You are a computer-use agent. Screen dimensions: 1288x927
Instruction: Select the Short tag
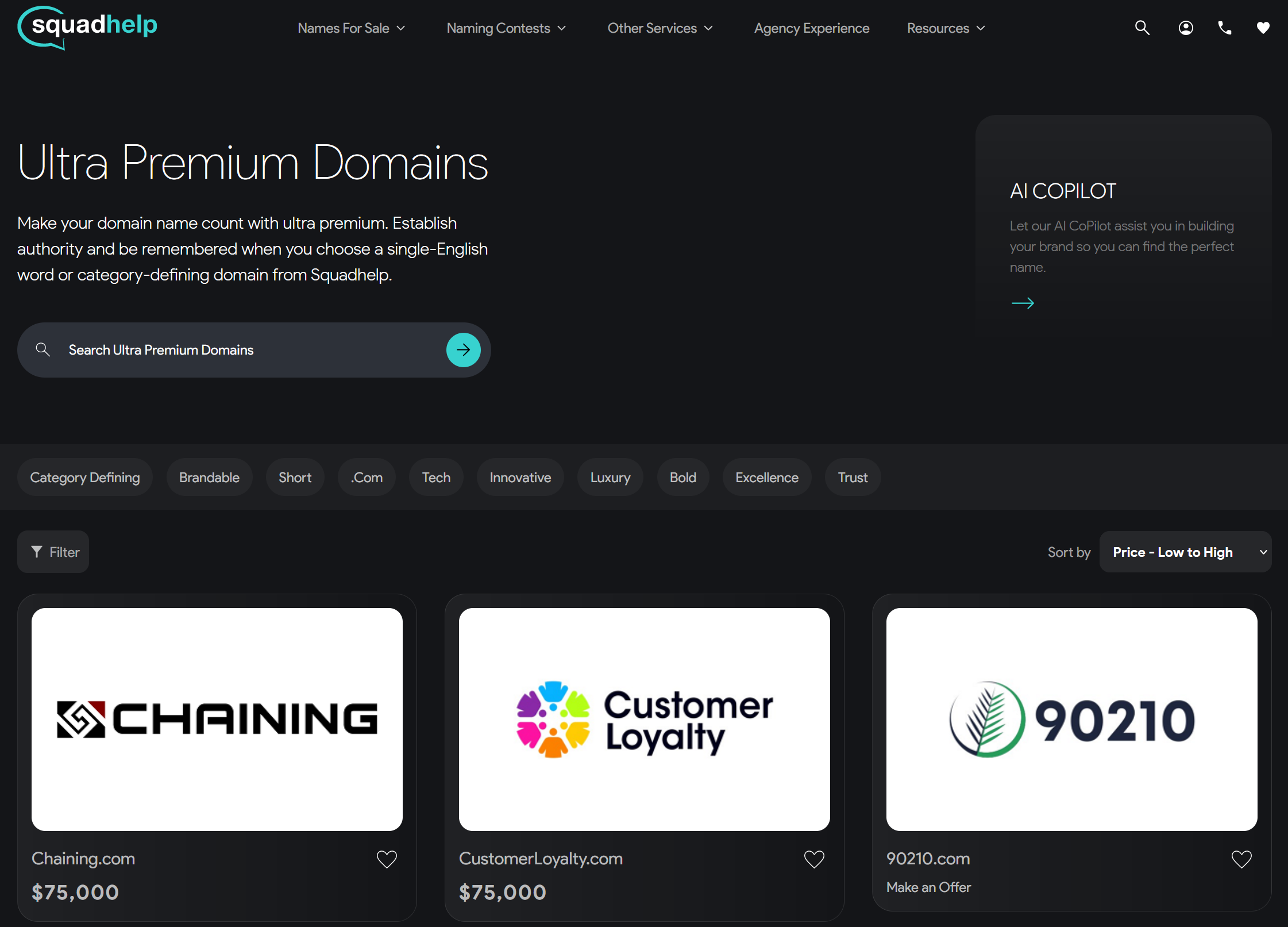coord(295,477)
